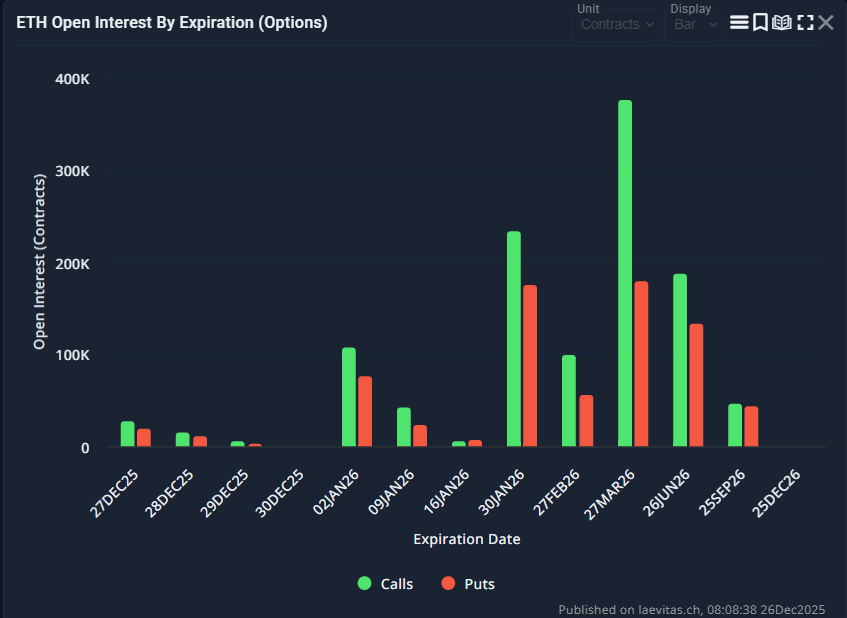Select the bookmark ribbon icon
The width and height of the screenshot is (847, 618).
point(760,21)
